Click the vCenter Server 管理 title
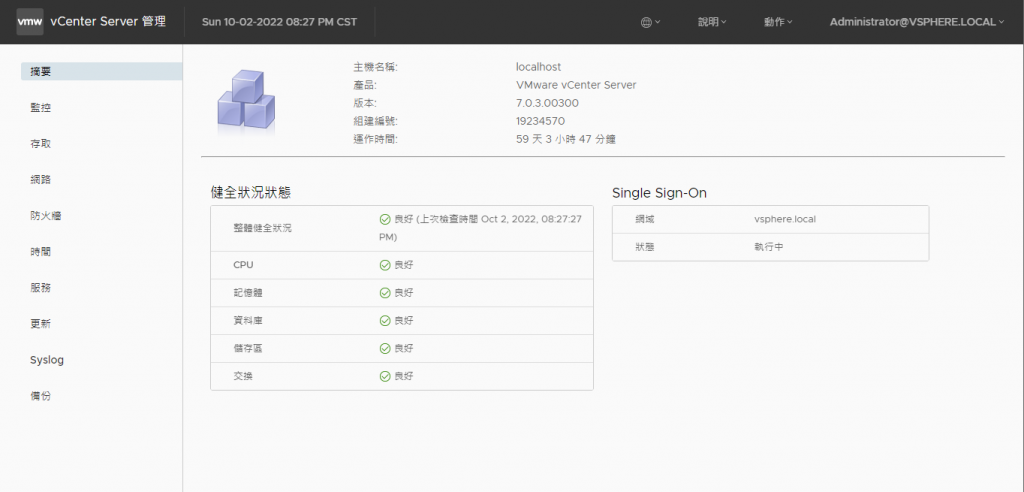The height and width of the screenshot is (492, 1024). (x=108, y=22)
